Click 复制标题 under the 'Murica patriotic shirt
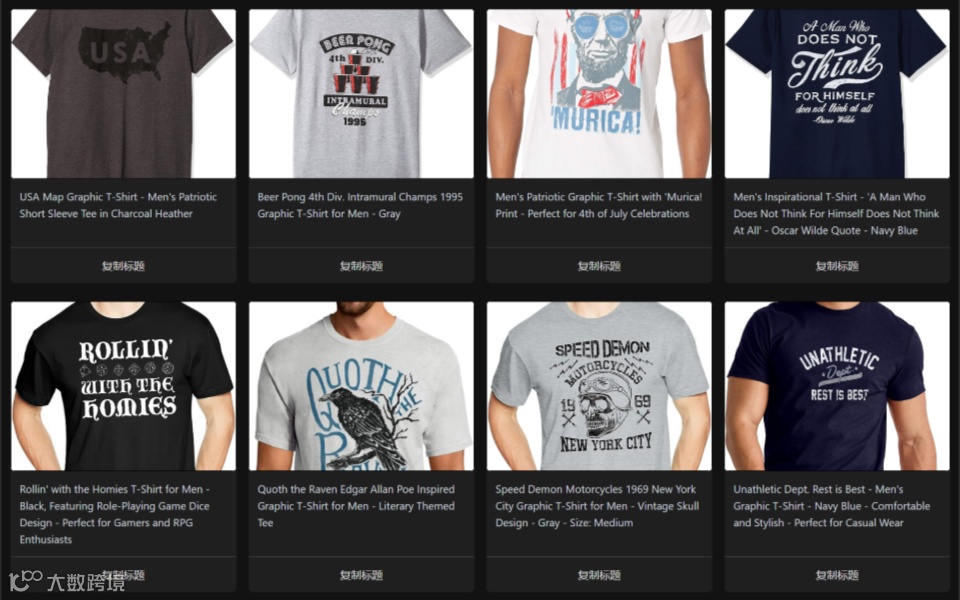This screenshot has height=600, width=960. (599, 266)
